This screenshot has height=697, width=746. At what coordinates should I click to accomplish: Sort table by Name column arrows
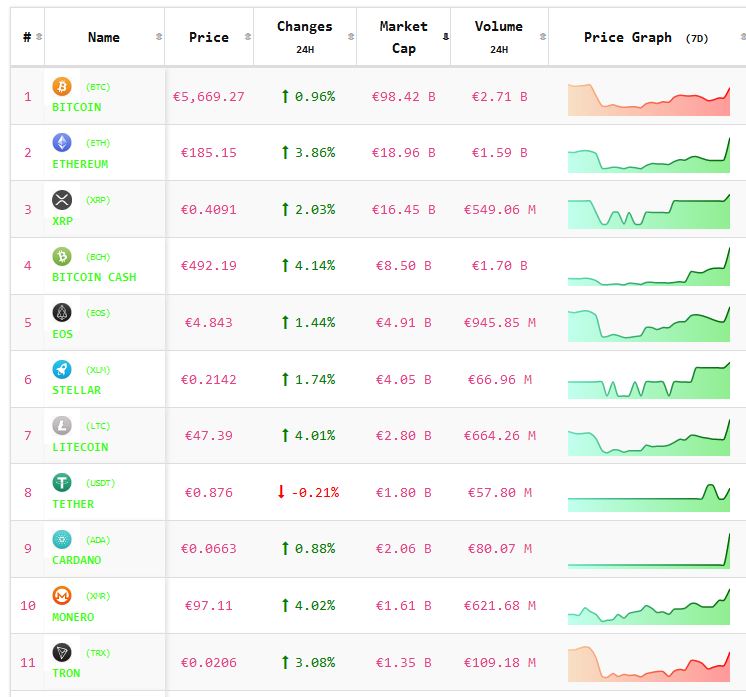tap(159, 37)
